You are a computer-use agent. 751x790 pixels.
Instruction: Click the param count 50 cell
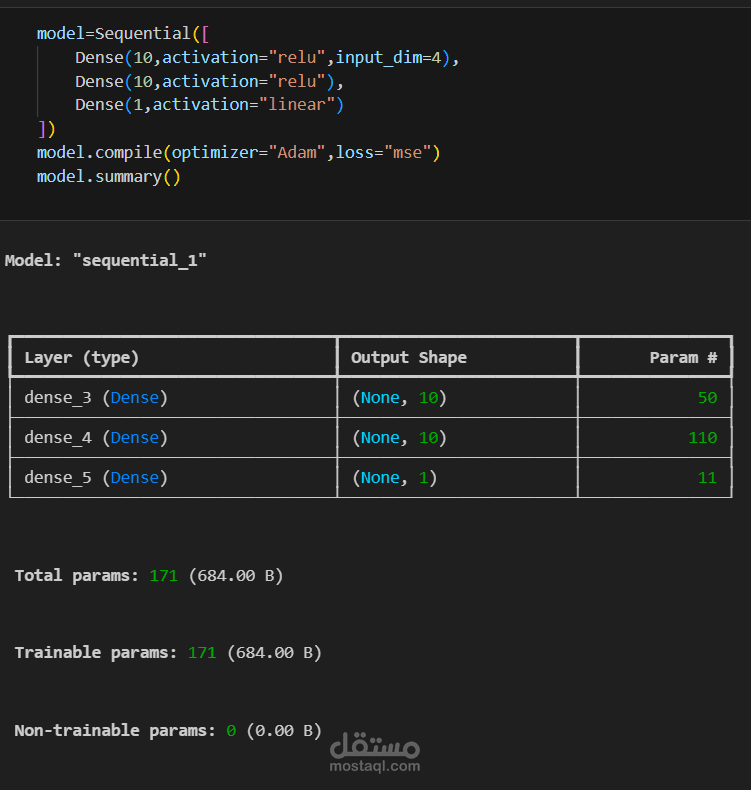pos(707,397)
